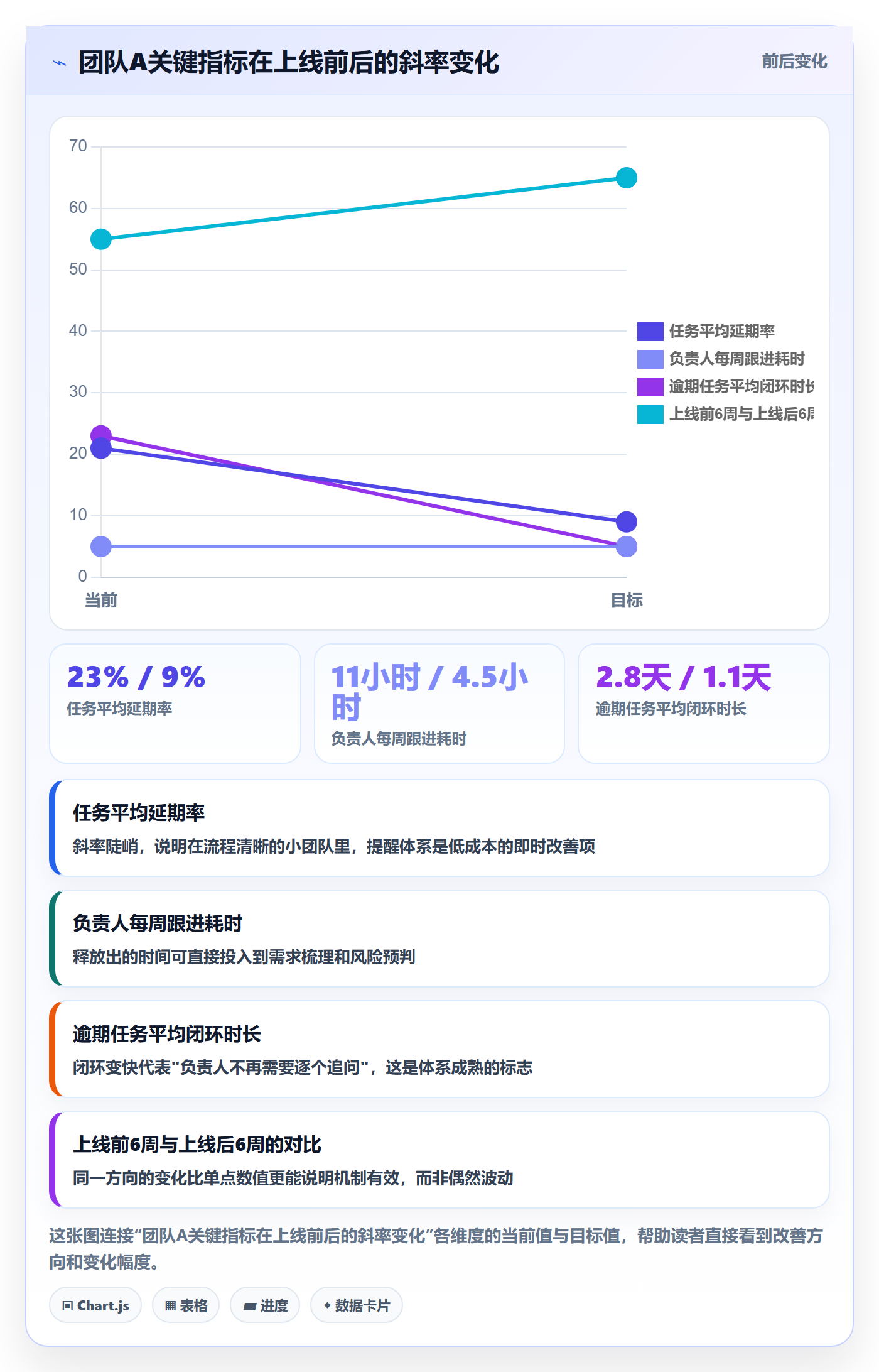
Task: Click the cyan data point at 目标
Action: (x=626, y=178)
